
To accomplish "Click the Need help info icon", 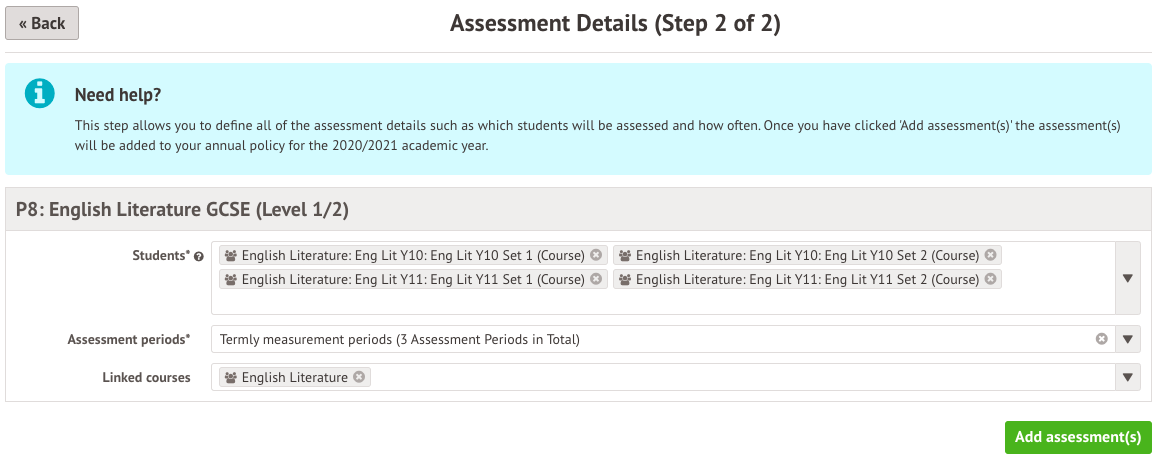I will [x=39, y=94].
